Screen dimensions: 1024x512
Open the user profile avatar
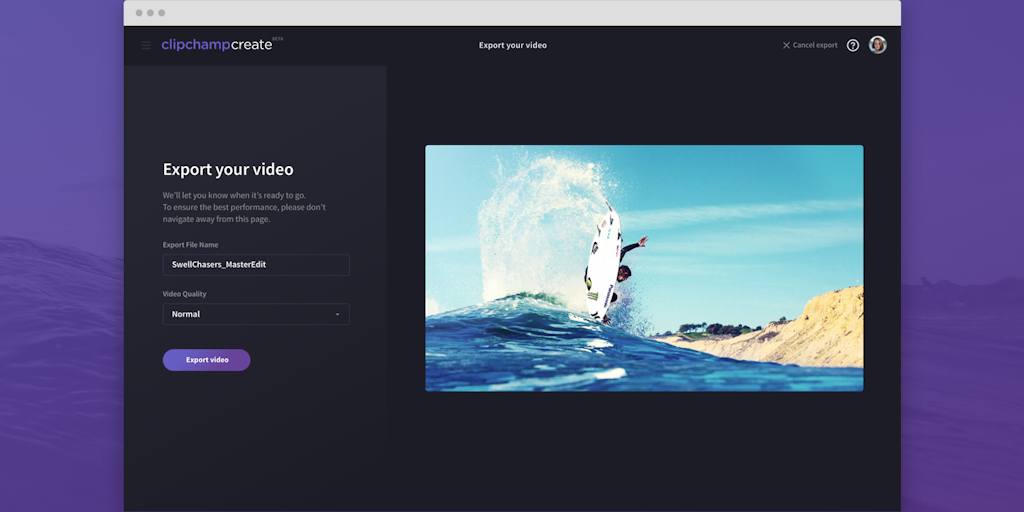pos(878,45)
